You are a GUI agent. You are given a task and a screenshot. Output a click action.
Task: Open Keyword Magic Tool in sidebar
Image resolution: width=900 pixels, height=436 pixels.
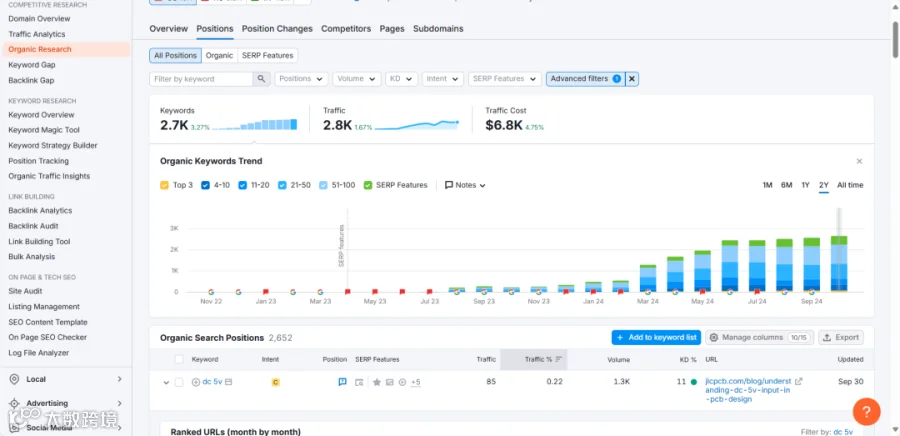(x=44, y=130)
